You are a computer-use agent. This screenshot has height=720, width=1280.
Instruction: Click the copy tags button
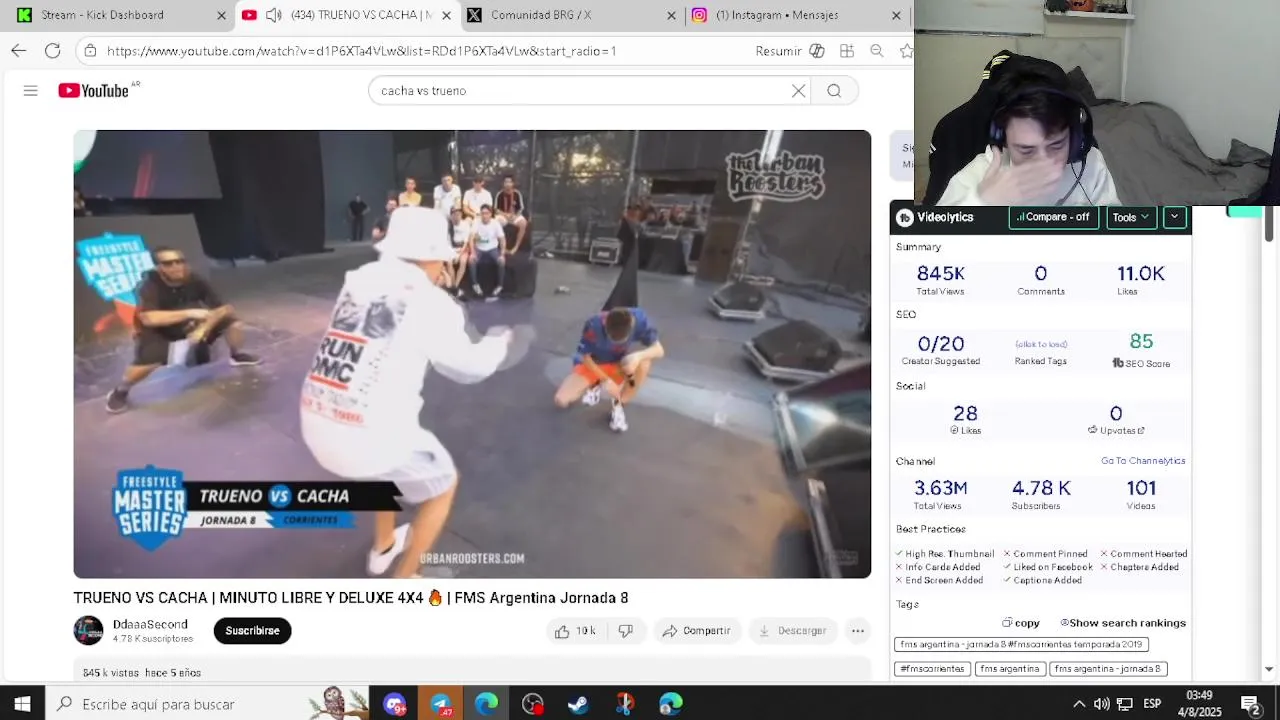(1021, 623)
